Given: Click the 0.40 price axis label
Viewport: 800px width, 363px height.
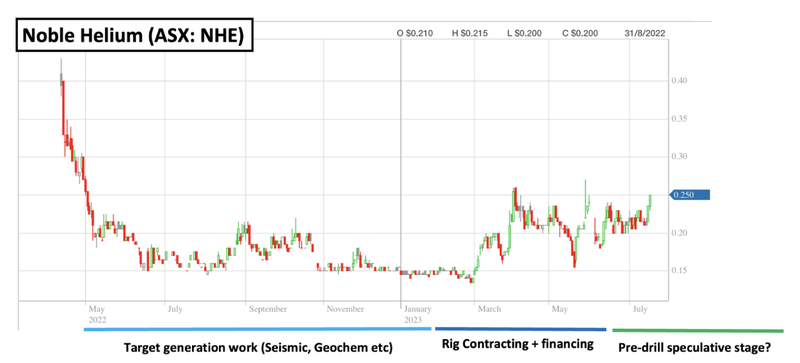Looking at the screenshot, I should pyautogui.click(x=680, y=81).
